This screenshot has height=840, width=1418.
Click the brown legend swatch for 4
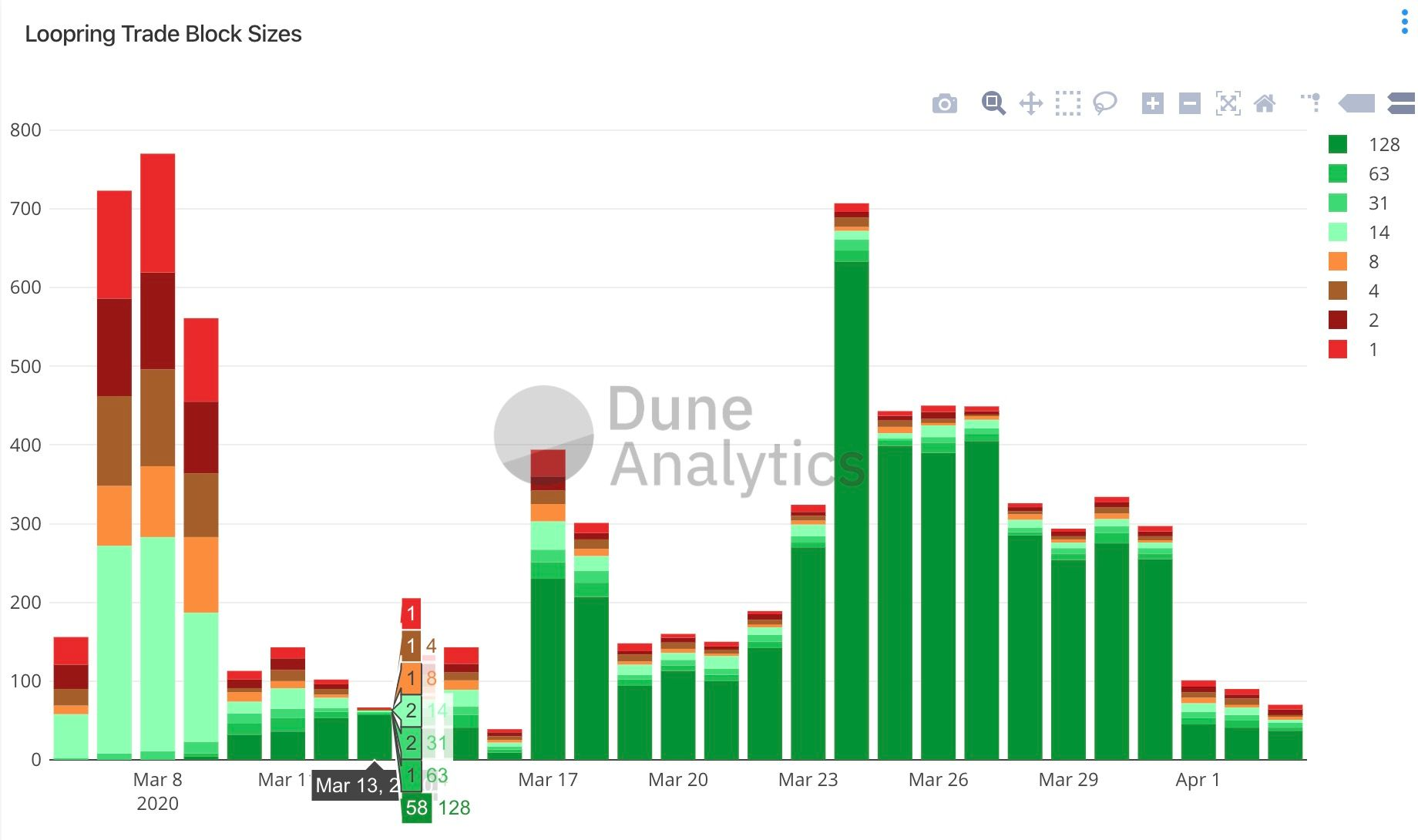coord(1338,291)
